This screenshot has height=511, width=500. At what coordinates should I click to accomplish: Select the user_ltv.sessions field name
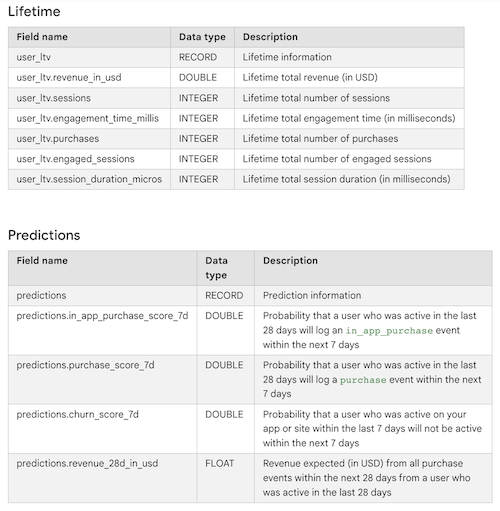[x=54, y=98]
